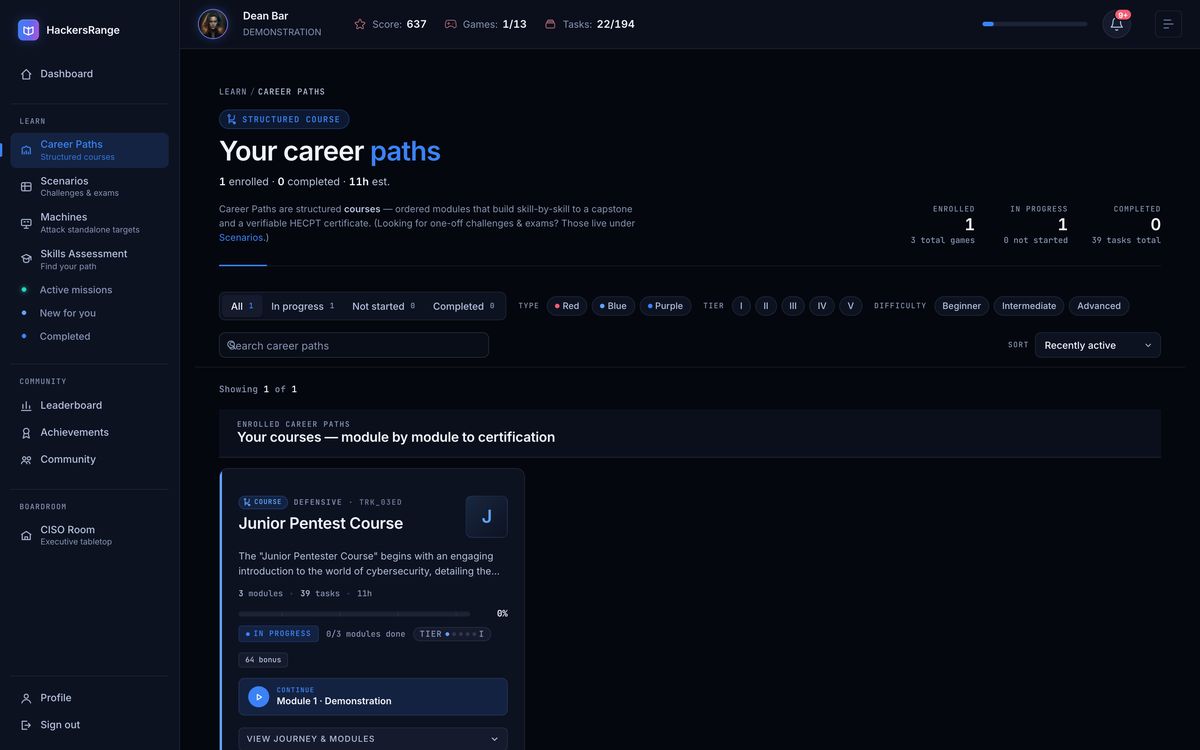This screenshot has height=750, width=1200.
Task: Click the course 0% progress bar
Action: coord(354,614)
